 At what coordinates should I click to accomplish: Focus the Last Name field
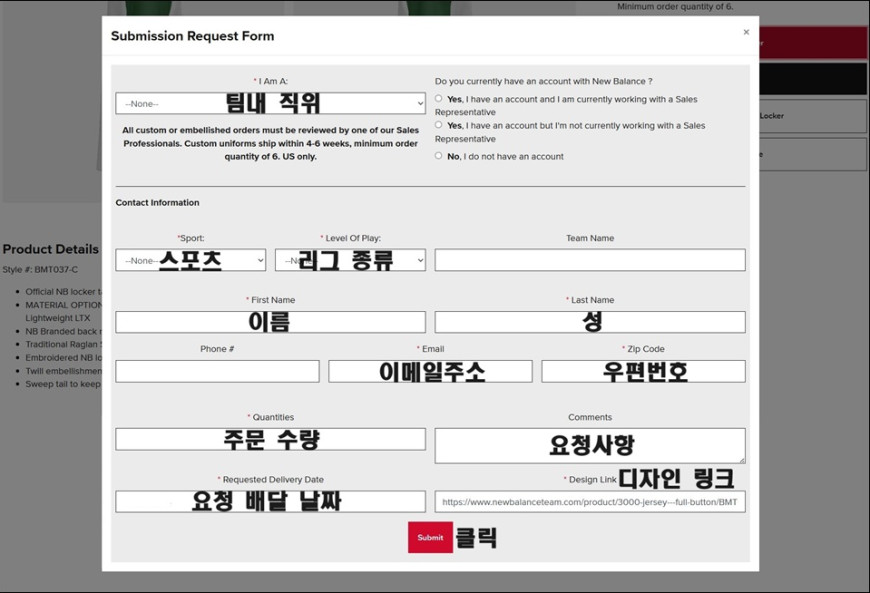(x=590, y=322)
